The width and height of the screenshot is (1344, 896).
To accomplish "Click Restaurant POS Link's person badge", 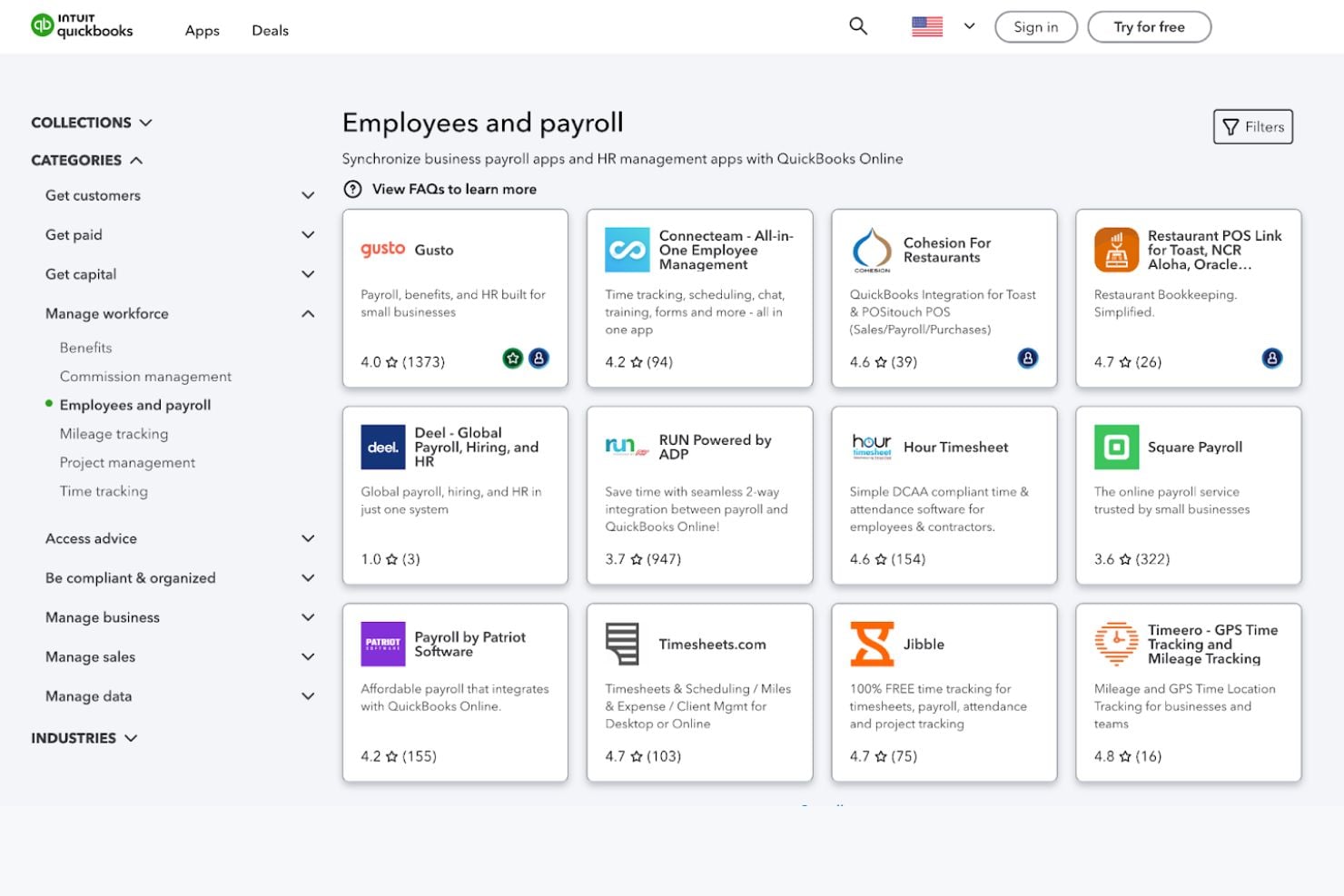I will [x=1272, y=359].
